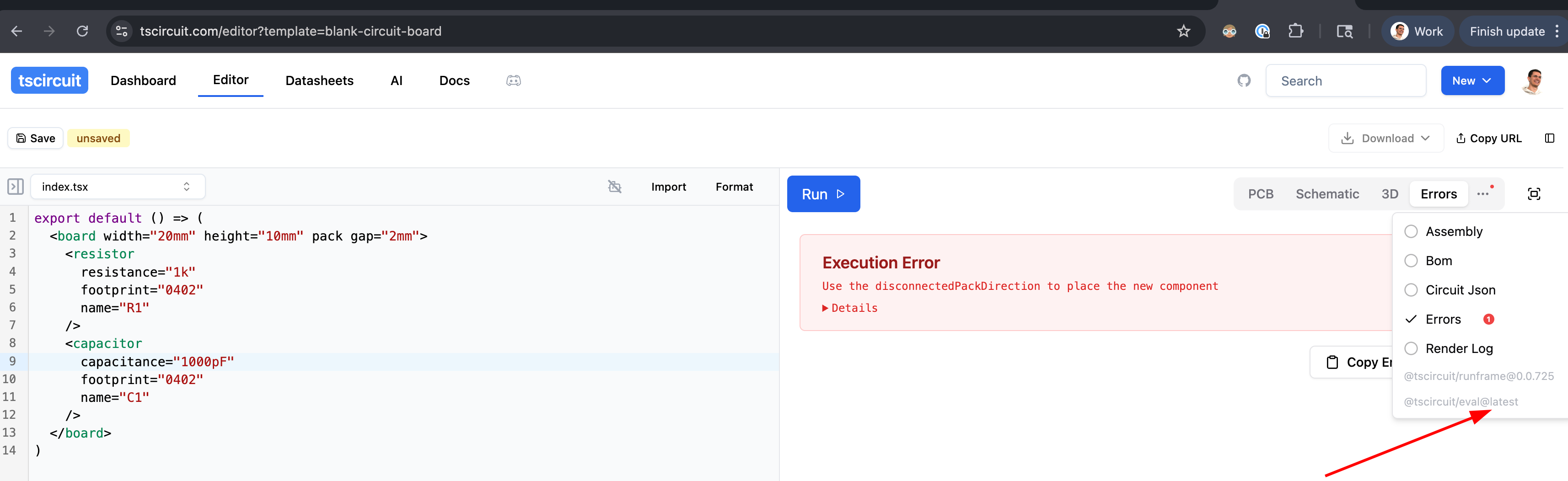
Task: Click footprint="0402" on line 5
Action: [142, 290]
